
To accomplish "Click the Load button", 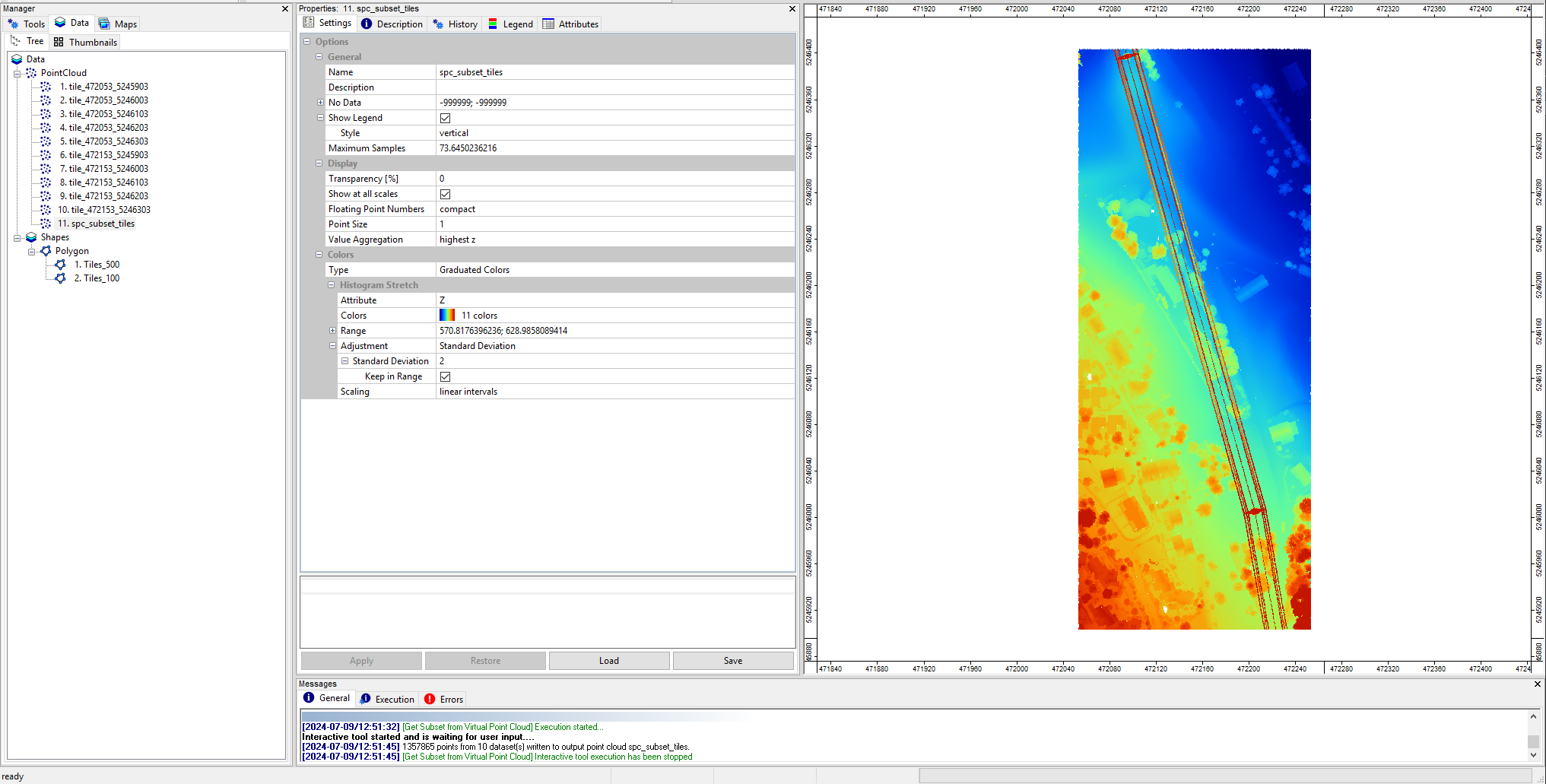I will (x=609, y=661).
